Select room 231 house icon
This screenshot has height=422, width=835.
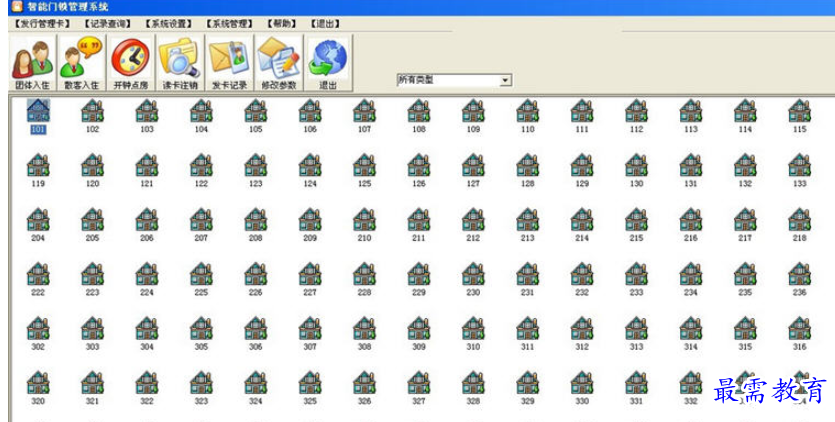point(528,274)
